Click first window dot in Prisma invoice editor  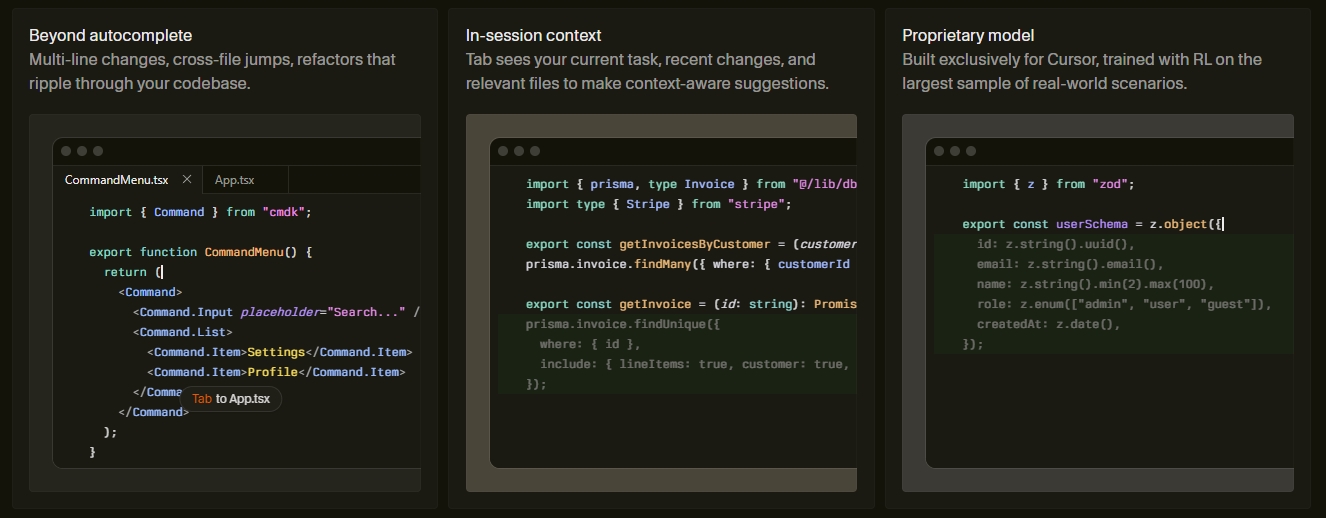(503, 151)
